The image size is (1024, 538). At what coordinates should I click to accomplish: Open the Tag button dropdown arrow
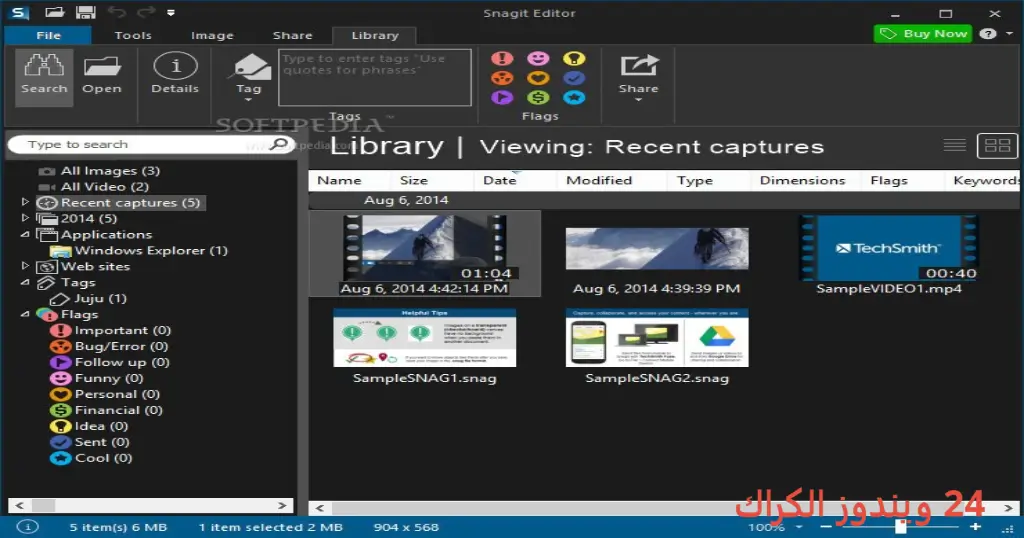point(248,100)
